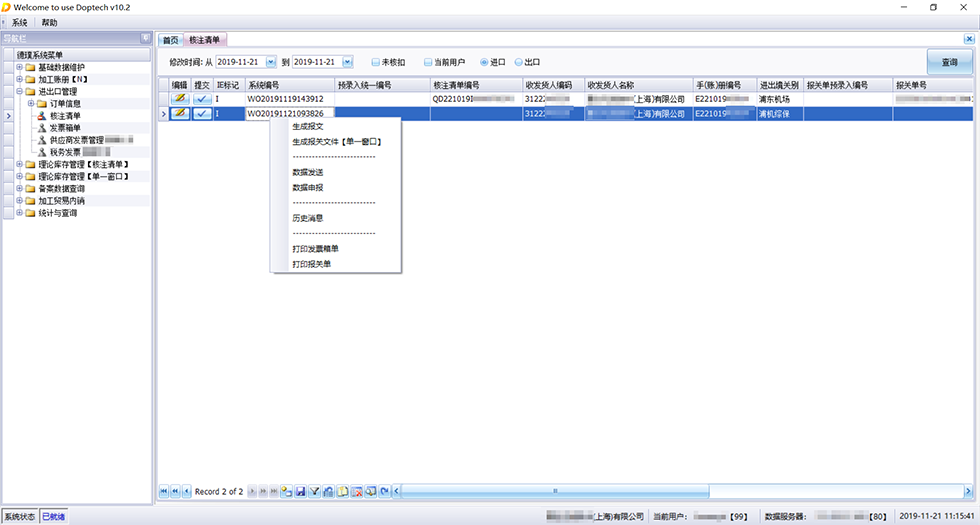This screenshot has width=980, height=525.
Task: Click the 税务发票 person icon in tree
Action: 42,152
